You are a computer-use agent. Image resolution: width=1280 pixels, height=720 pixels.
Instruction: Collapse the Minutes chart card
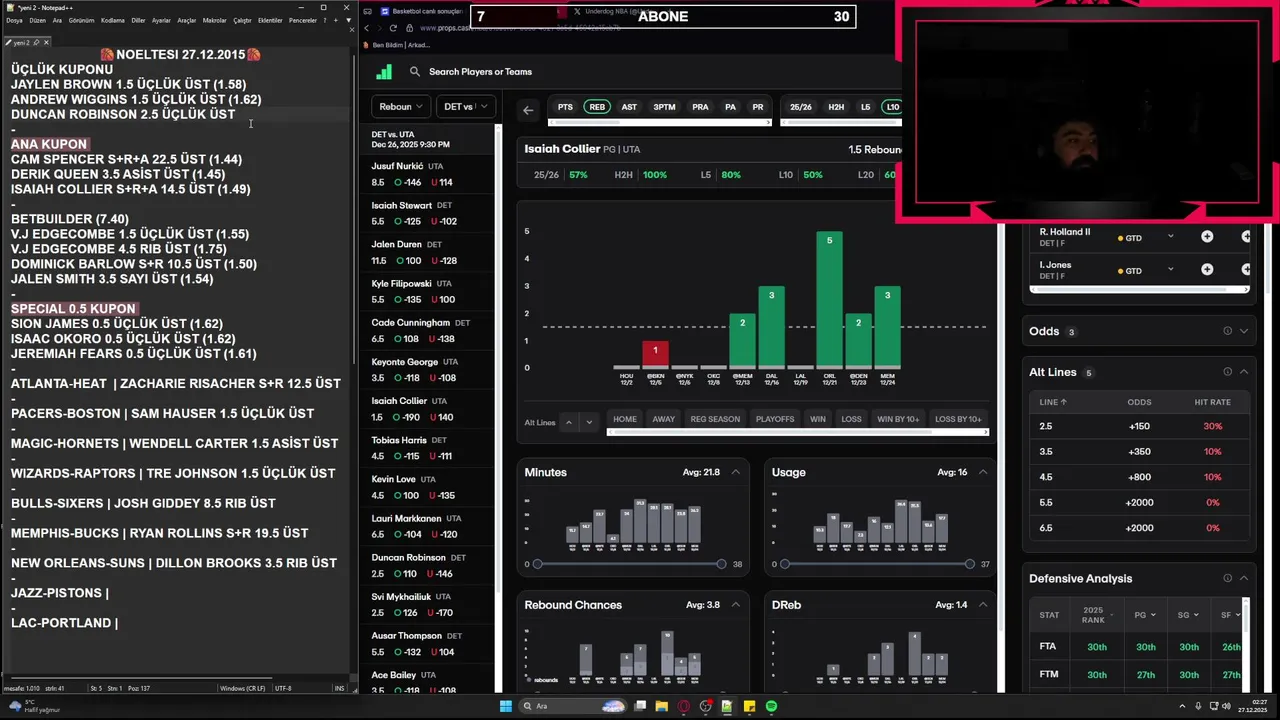pos(736,472)
